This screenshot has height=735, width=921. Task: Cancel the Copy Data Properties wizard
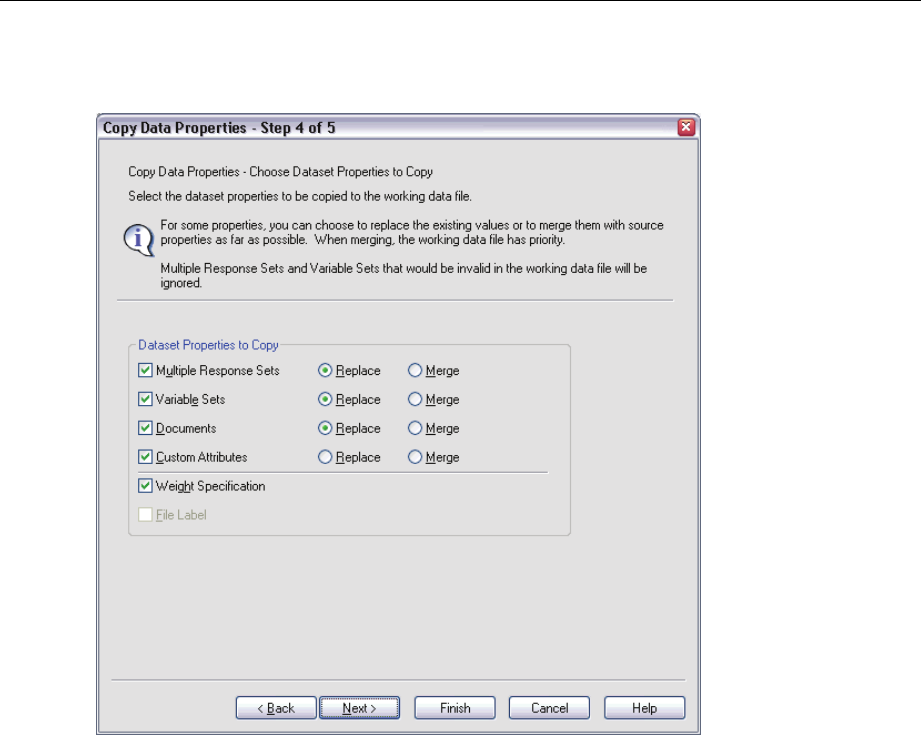[549, 708]
